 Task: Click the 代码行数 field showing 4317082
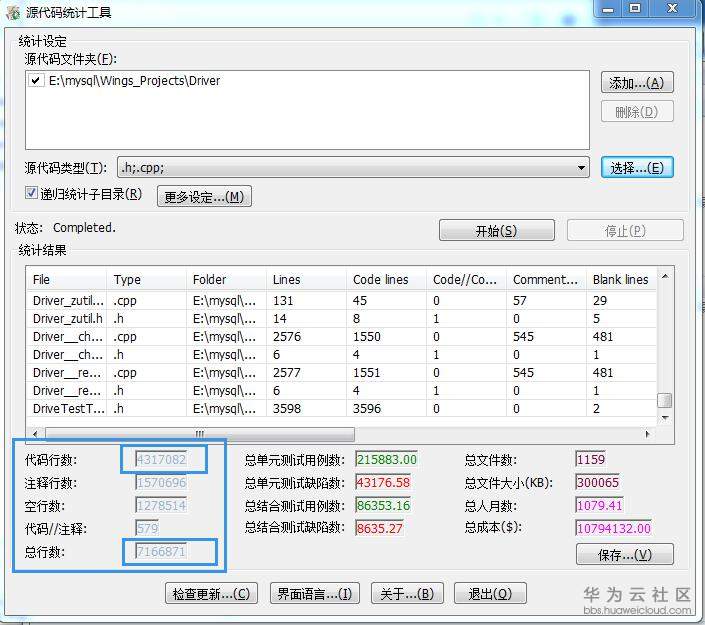[x=161, y=460]
